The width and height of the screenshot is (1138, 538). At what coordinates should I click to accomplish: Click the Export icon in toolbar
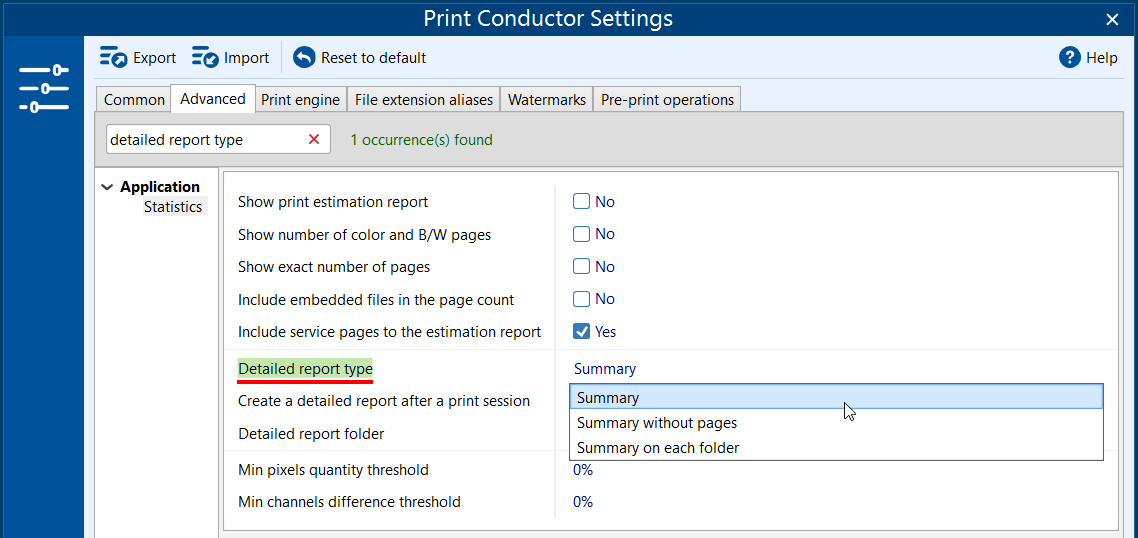[113, 58]
